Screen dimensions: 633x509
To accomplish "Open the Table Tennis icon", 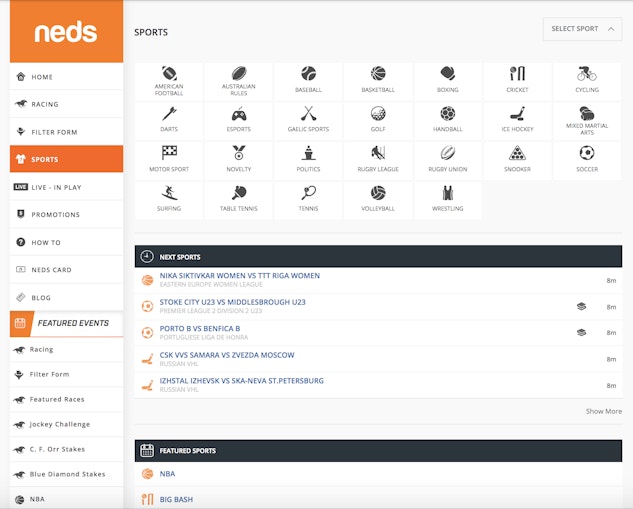I will tap(239, 198).
